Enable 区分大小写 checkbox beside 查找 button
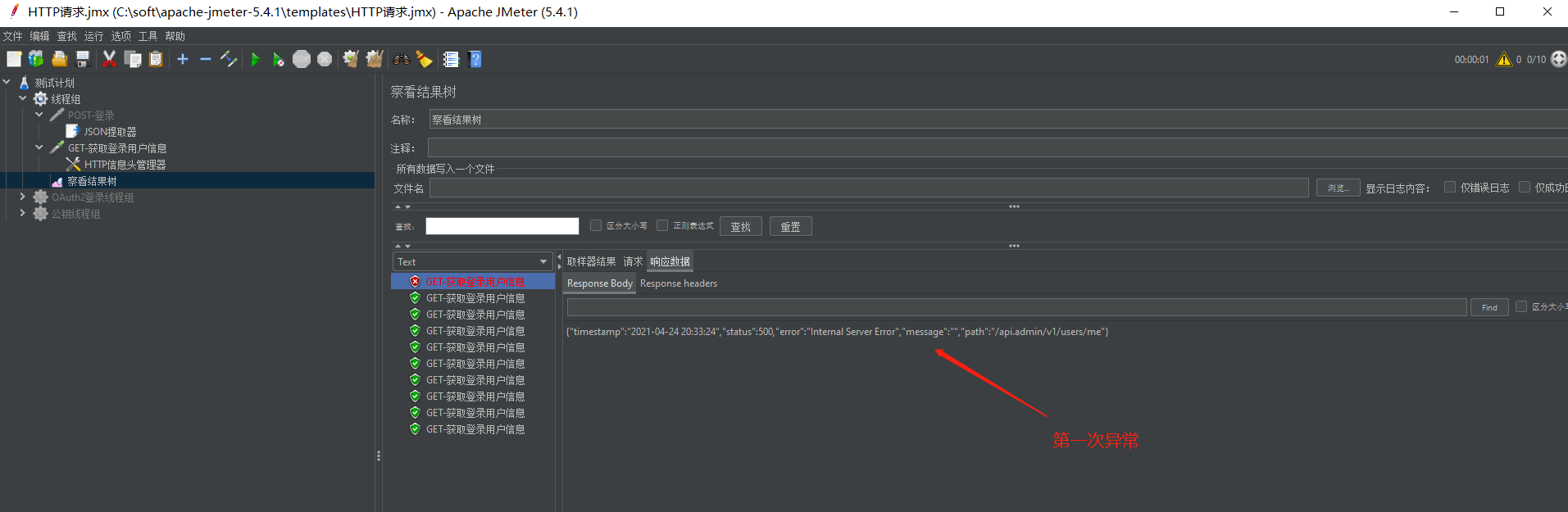Viewport: 1568px width, 512px height. click(596, 225)
